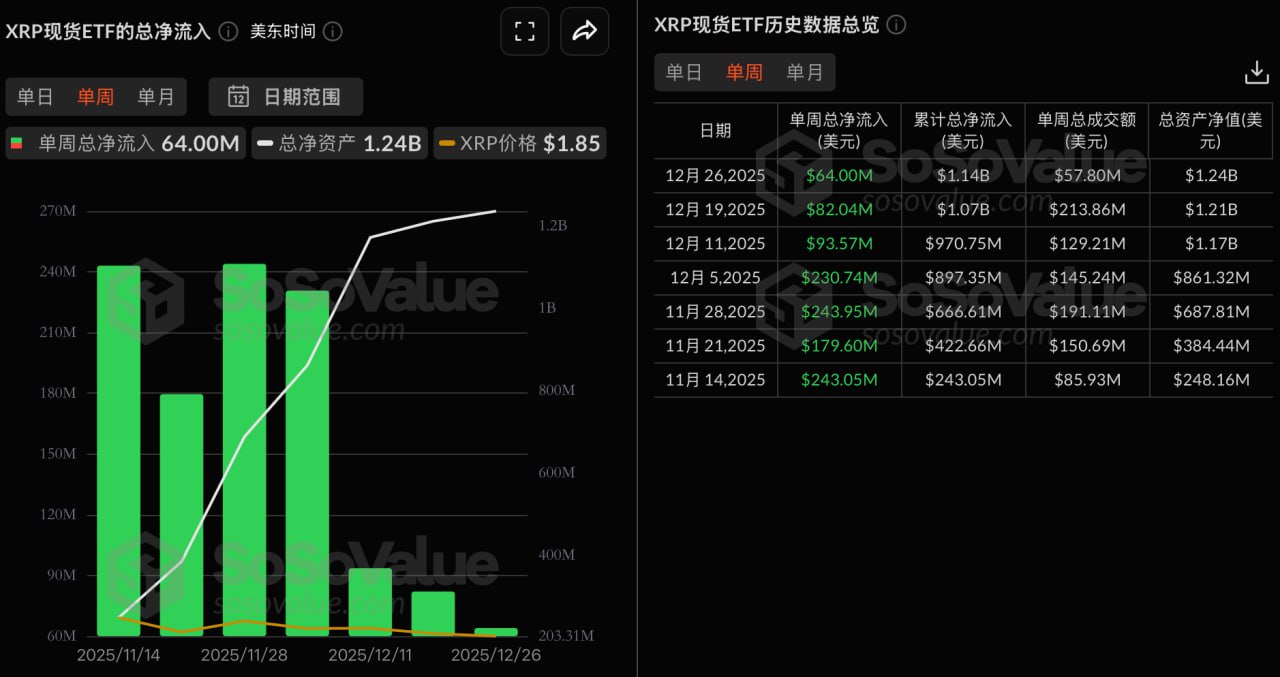This screenshot has width=1280, height=677.
Task: Switch chart to 单日 view
Action: [35, 97]
